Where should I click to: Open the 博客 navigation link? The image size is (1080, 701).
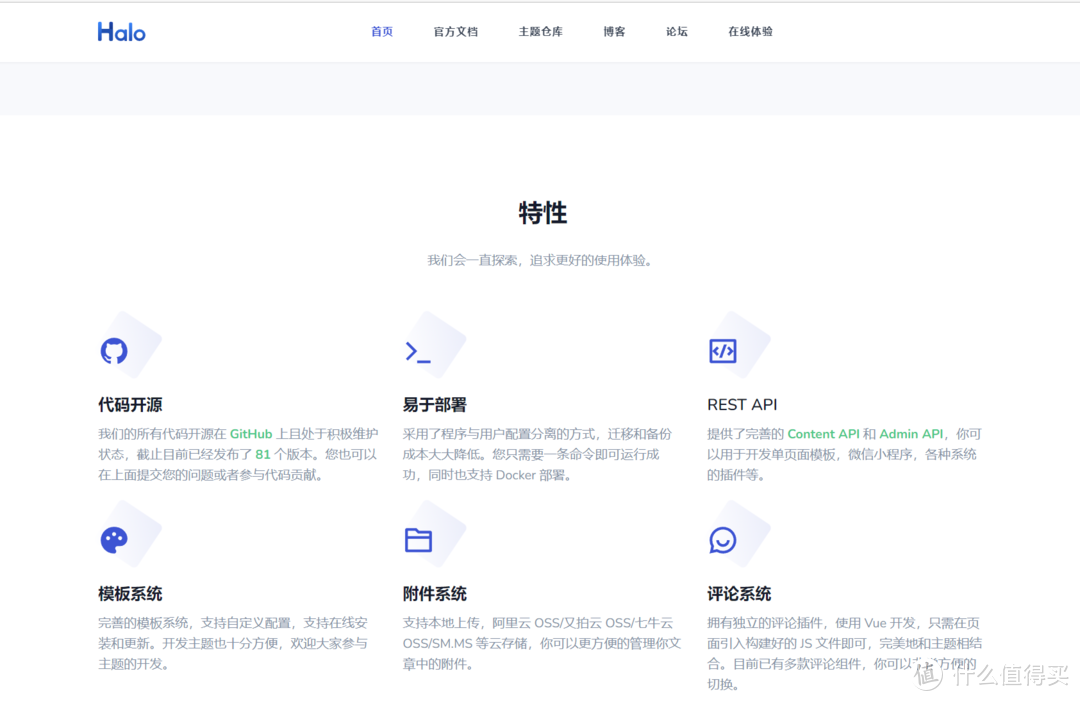click(614, 32)
